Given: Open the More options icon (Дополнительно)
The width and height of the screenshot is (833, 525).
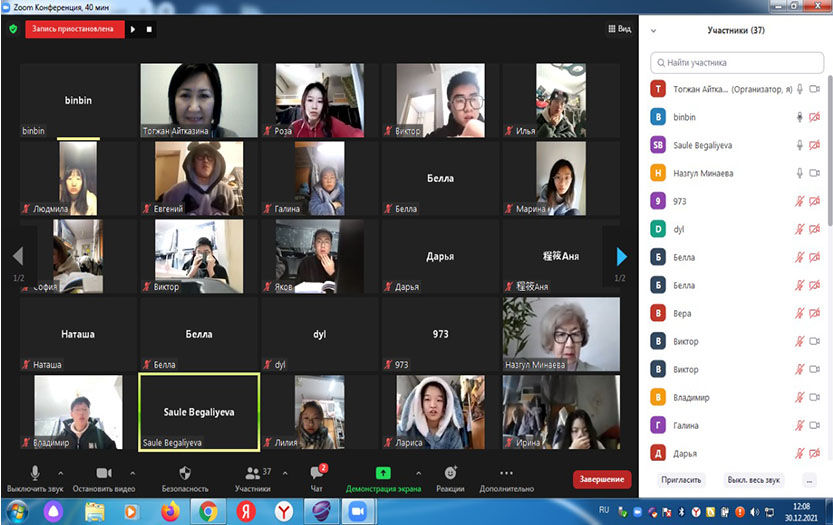Looking at the screenshot, I should click(506, 472).
